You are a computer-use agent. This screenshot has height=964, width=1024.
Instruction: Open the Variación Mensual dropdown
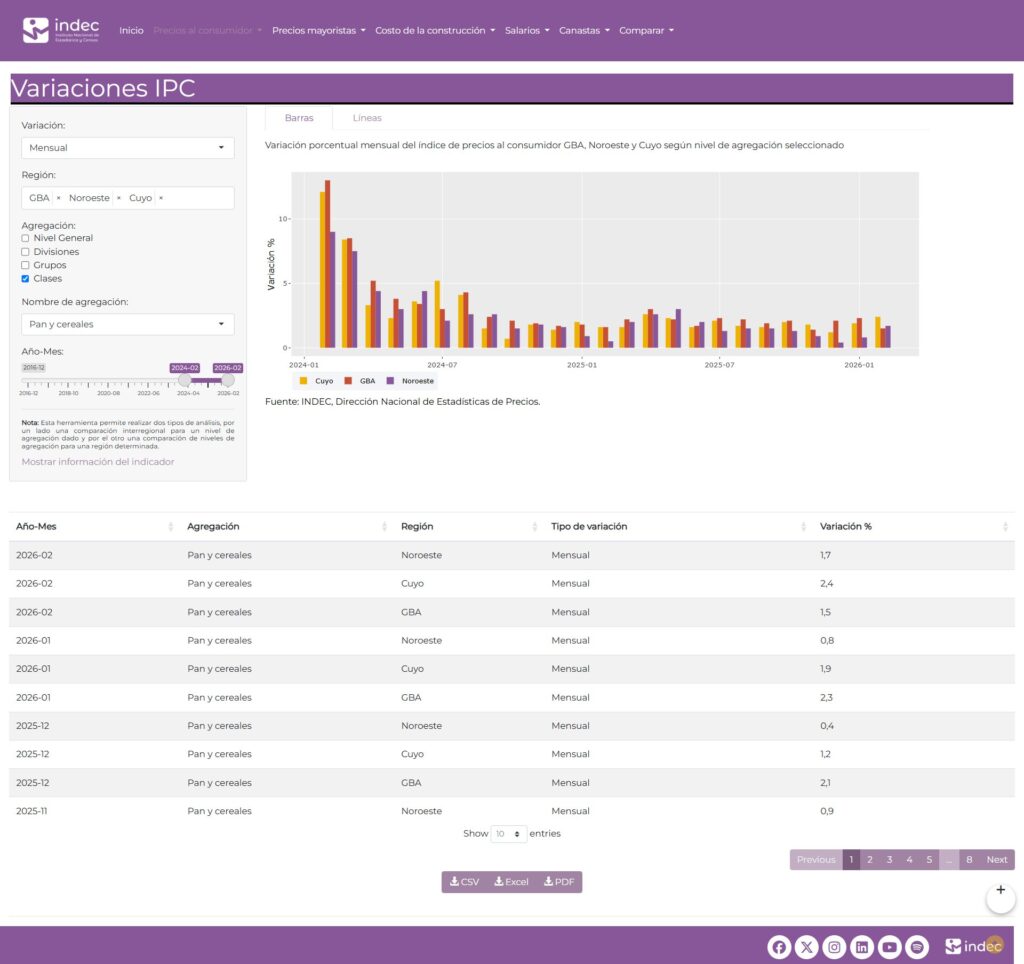pyautogui.click(x=127, y=148)
